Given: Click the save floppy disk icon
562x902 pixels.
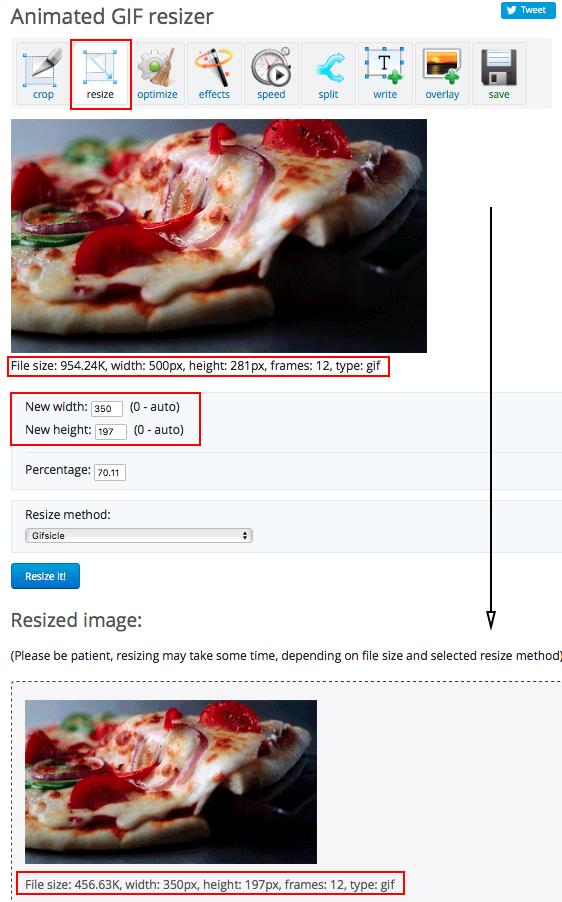Looking at the screenshot, I should 499,74.
